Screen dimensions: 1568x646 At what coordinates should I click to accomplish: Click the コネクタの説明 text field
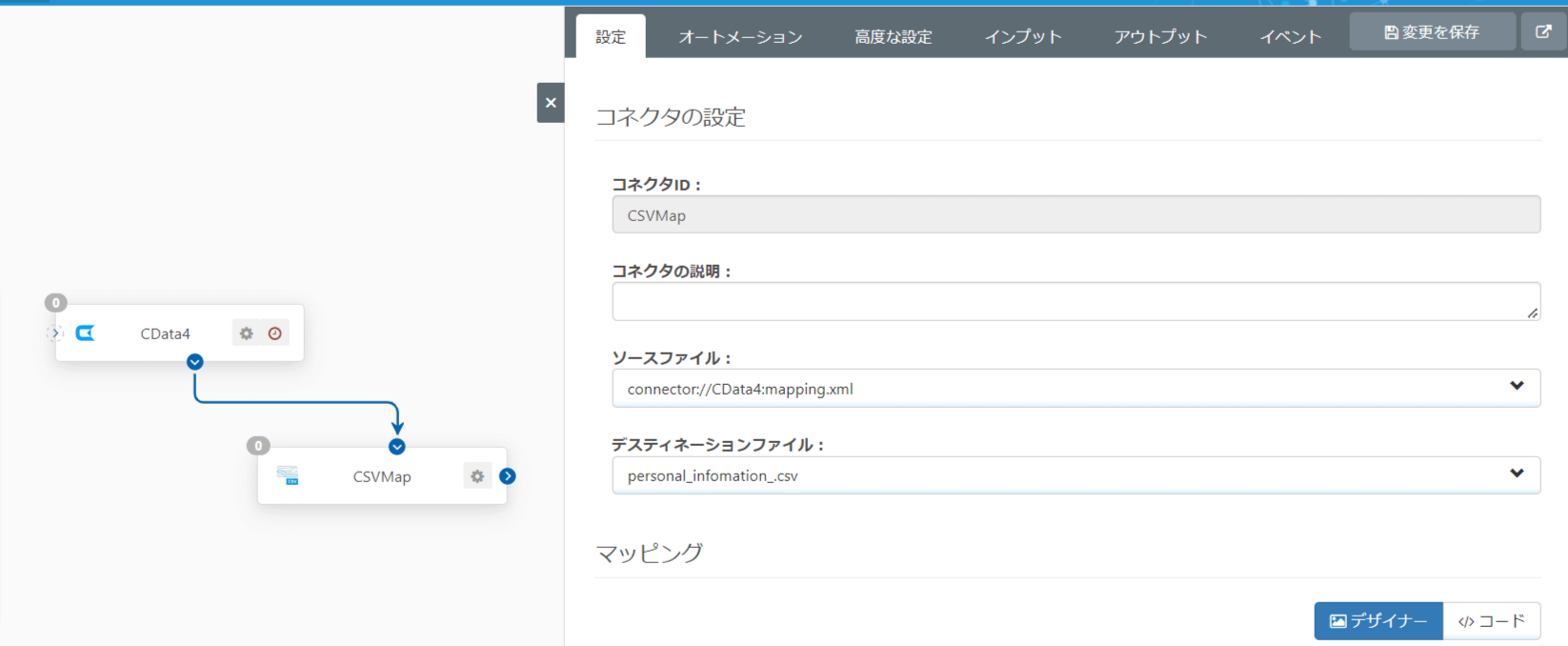point(1075,302)
